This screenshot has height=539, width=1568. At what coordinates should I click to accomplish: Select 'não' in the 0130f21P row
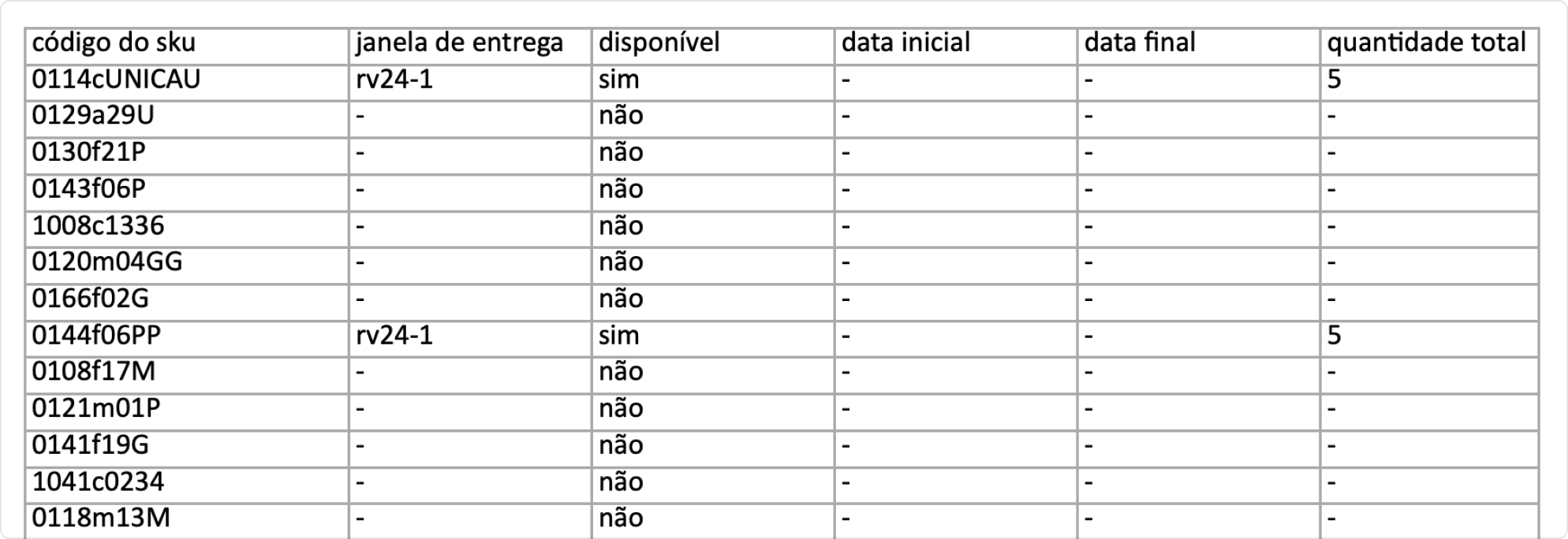click(x=621, y=152)
